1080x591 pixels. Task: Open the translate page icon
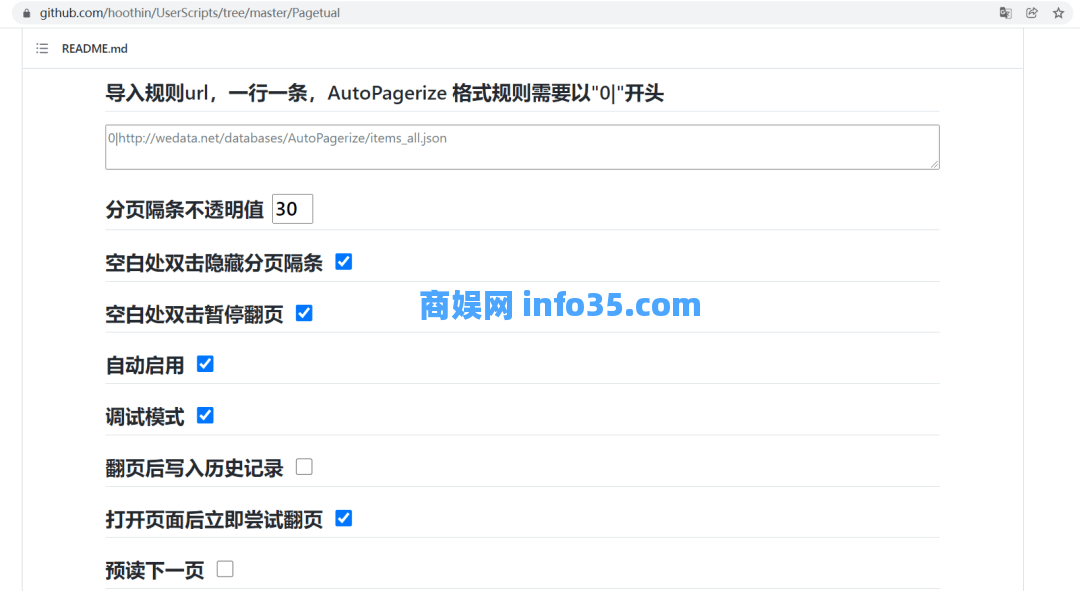click(1006, 13)
